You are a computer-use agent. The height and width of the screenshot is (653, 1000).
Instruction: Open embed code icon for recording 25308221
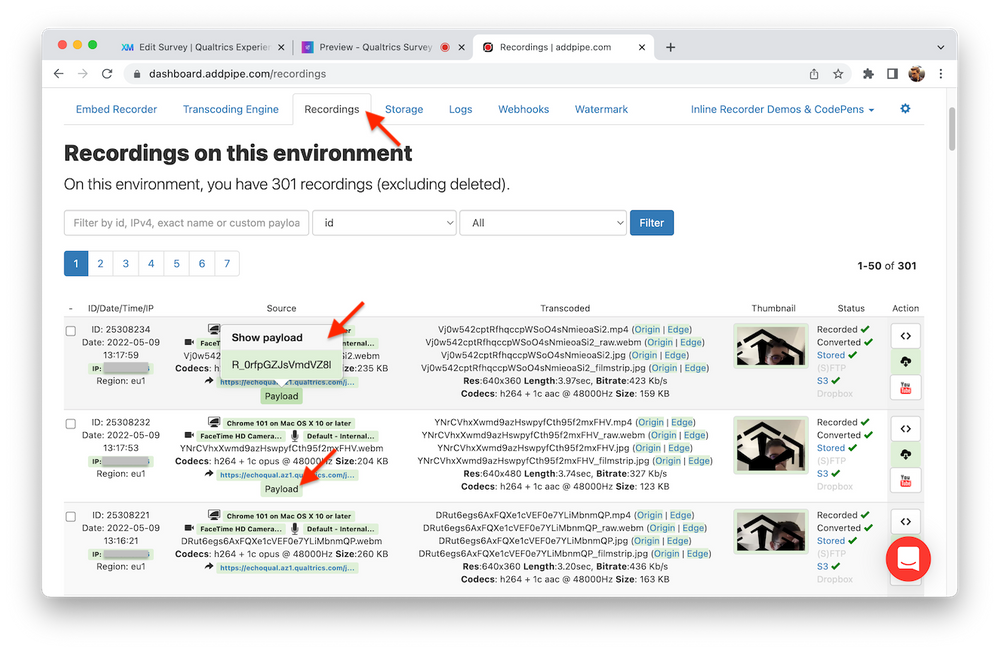(x=905, y=521)
